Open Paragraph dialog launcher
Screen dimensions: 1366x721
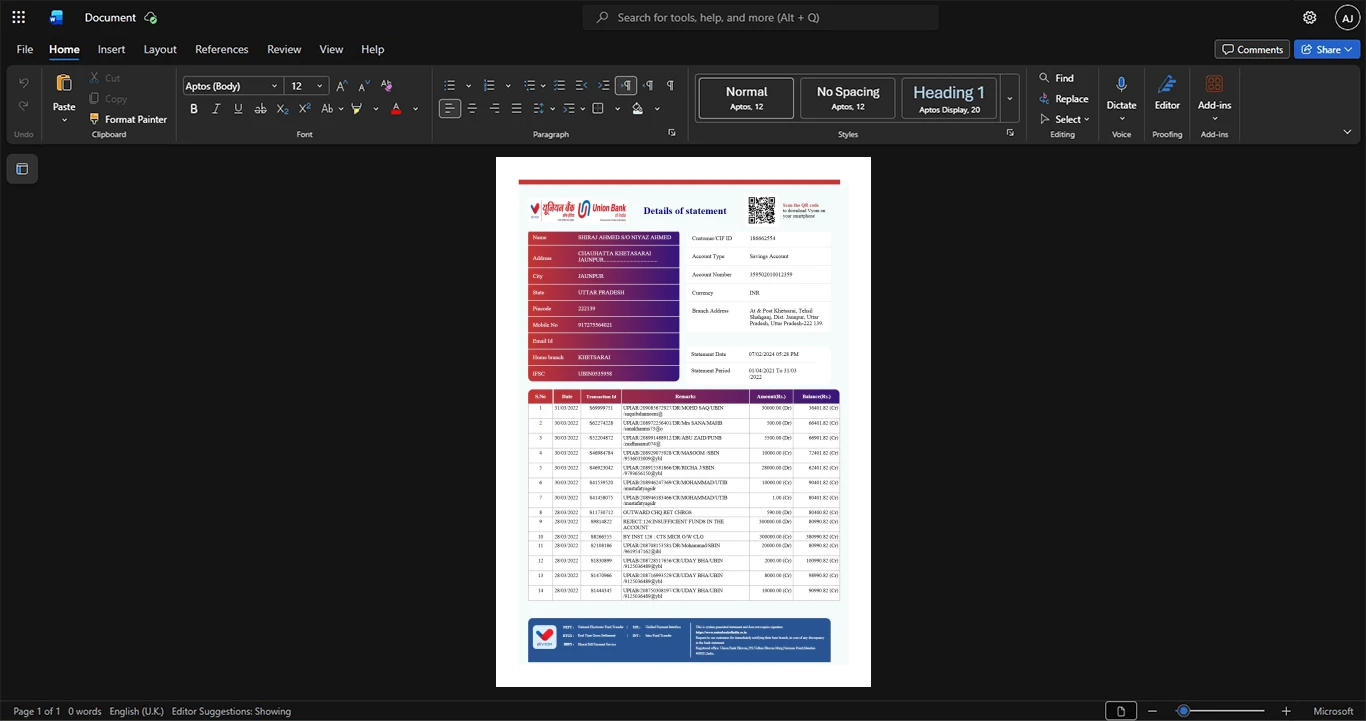click(x=672, y=133)
